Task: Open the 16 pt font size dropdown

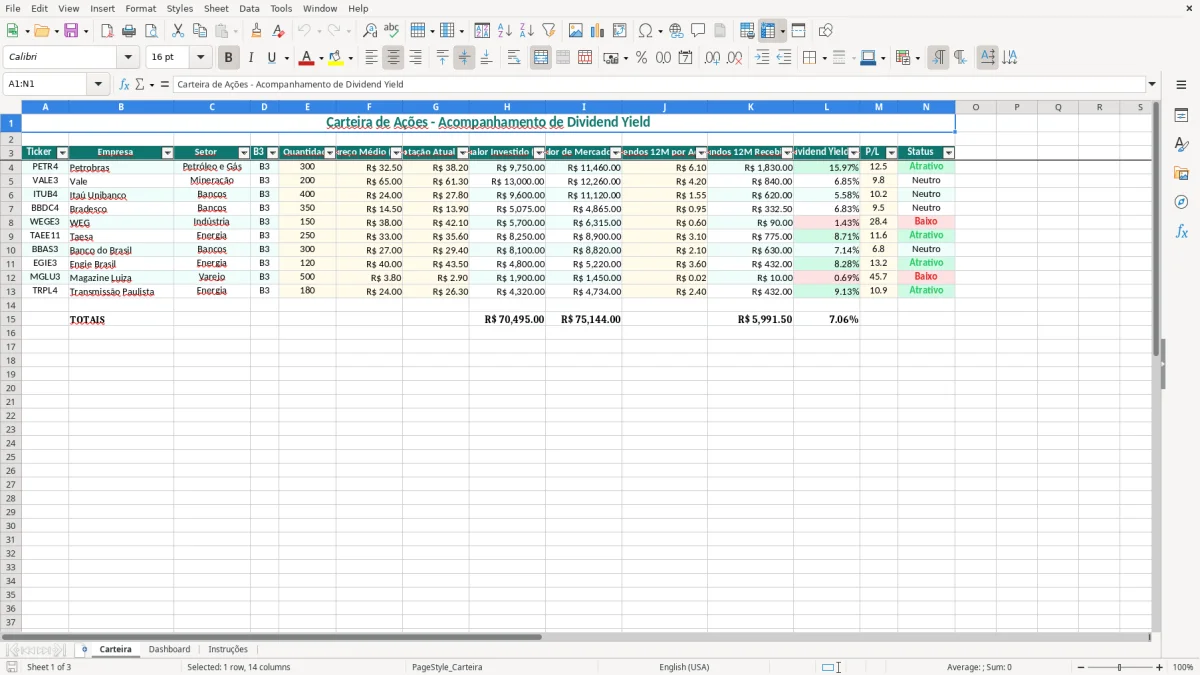Action: [x=200, y=58]
